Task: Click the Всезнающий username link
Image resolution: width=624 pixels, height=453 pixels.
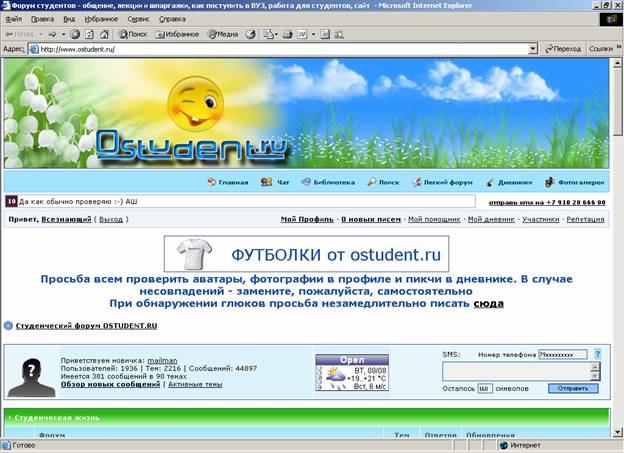Action: 66,219
